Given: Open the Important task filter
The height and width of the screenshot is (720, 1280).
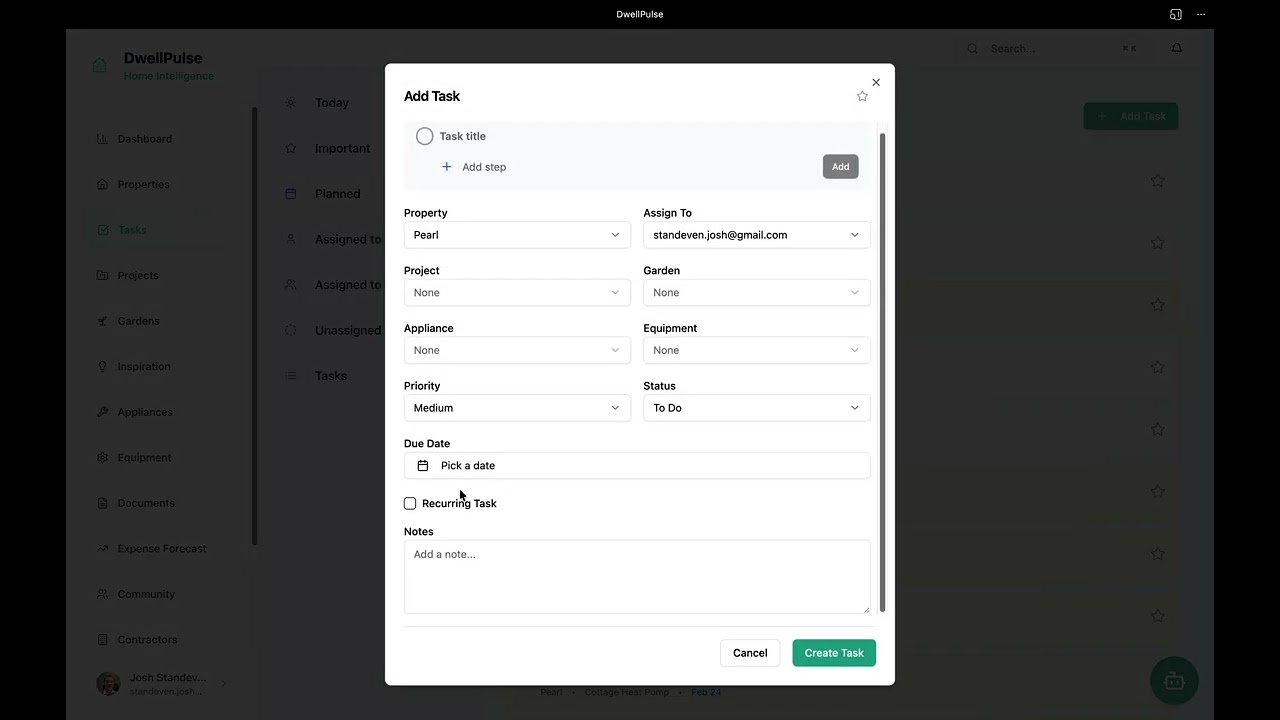Looking at the screenshot, I should [x=342, y=148].
